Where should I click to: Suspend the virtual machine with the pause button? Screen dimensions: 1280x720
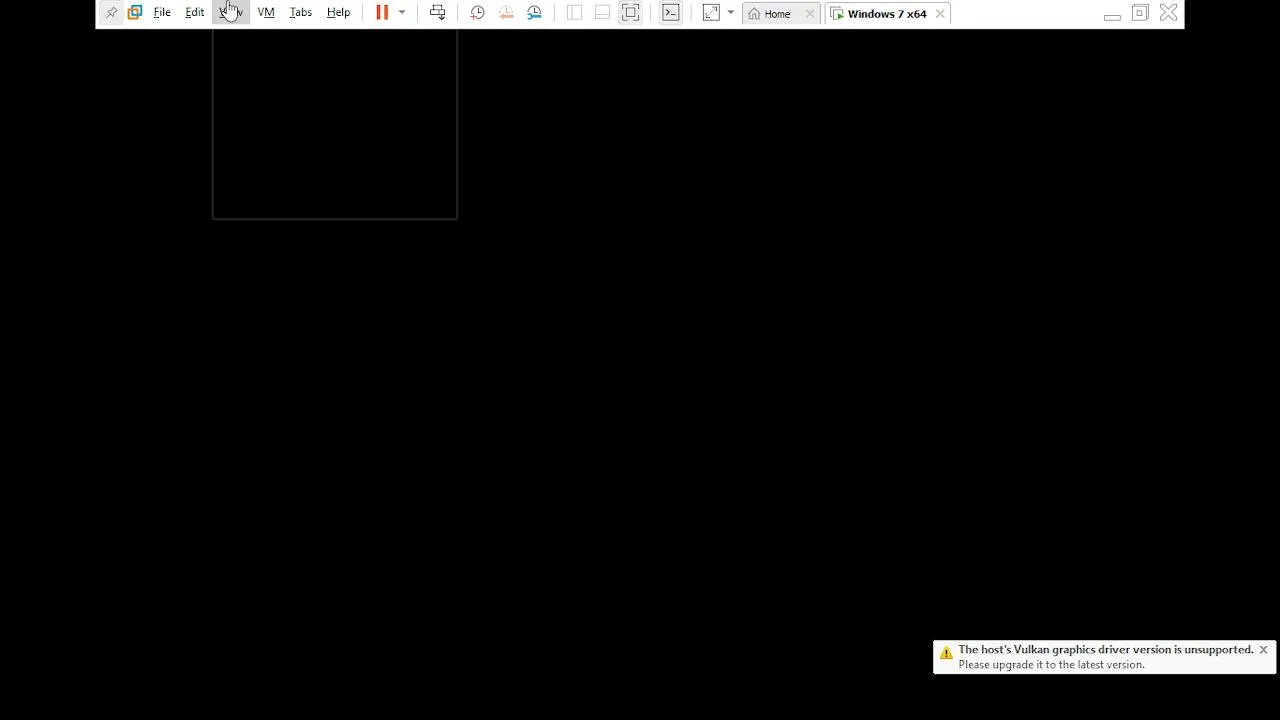point(382,13)
